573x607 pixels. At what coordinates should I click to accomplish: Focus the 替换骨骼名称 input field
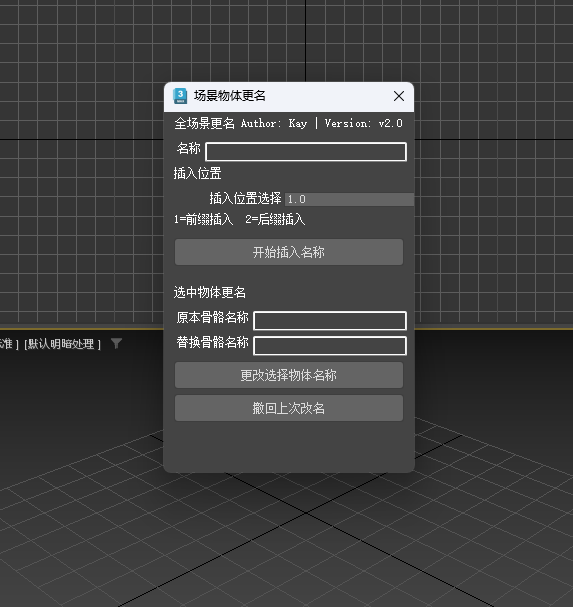pos(330,345)
